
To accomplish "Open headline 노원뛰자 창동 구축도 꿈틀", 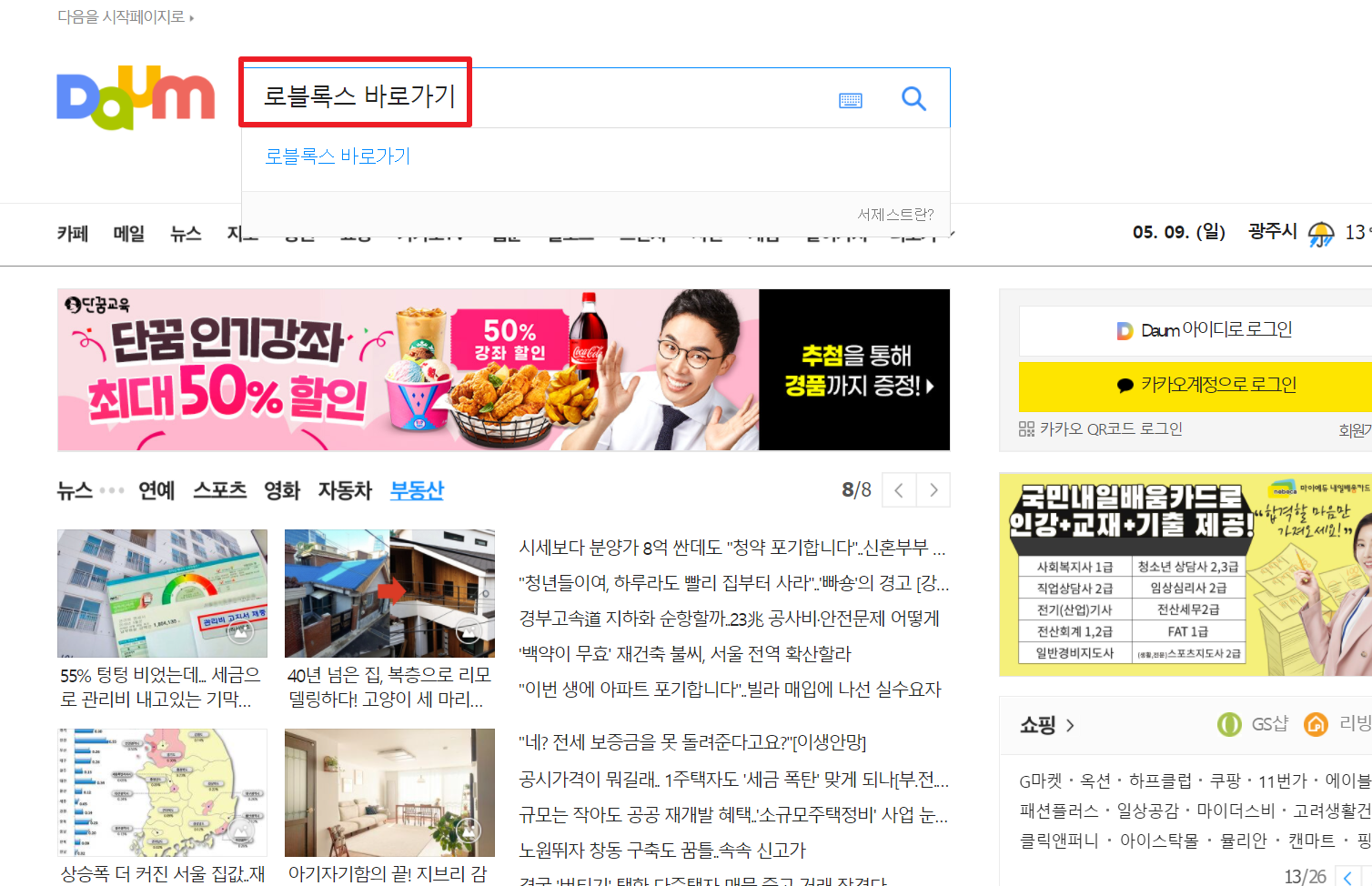I will tap(662, 851).
